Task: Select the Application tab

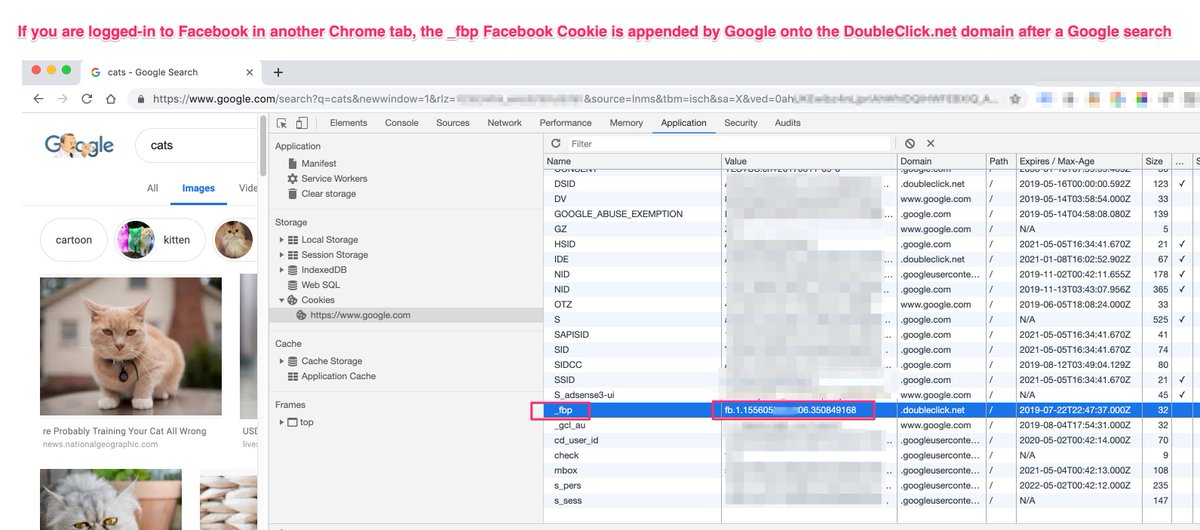Action: [684, 123]
